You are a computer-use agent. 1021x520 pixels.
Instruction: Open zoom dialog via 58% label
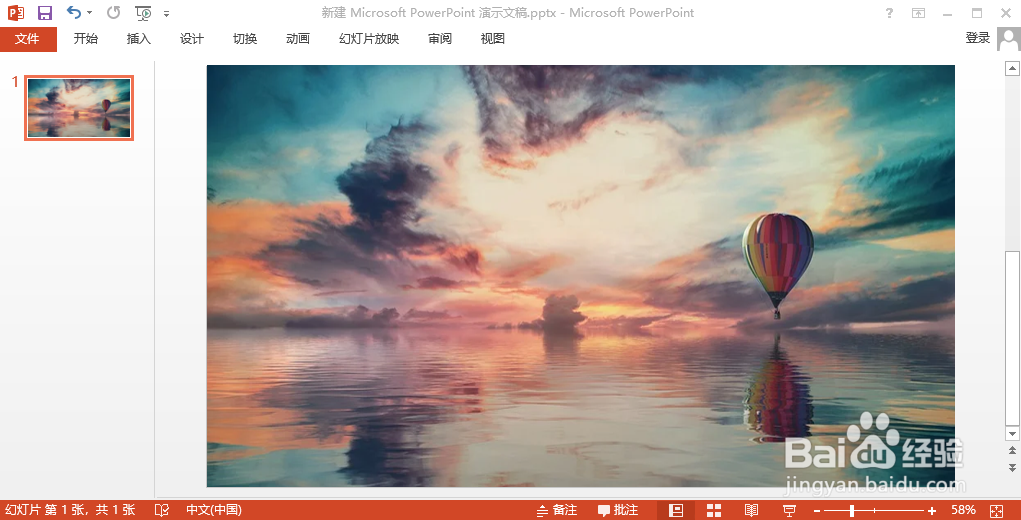963,510
